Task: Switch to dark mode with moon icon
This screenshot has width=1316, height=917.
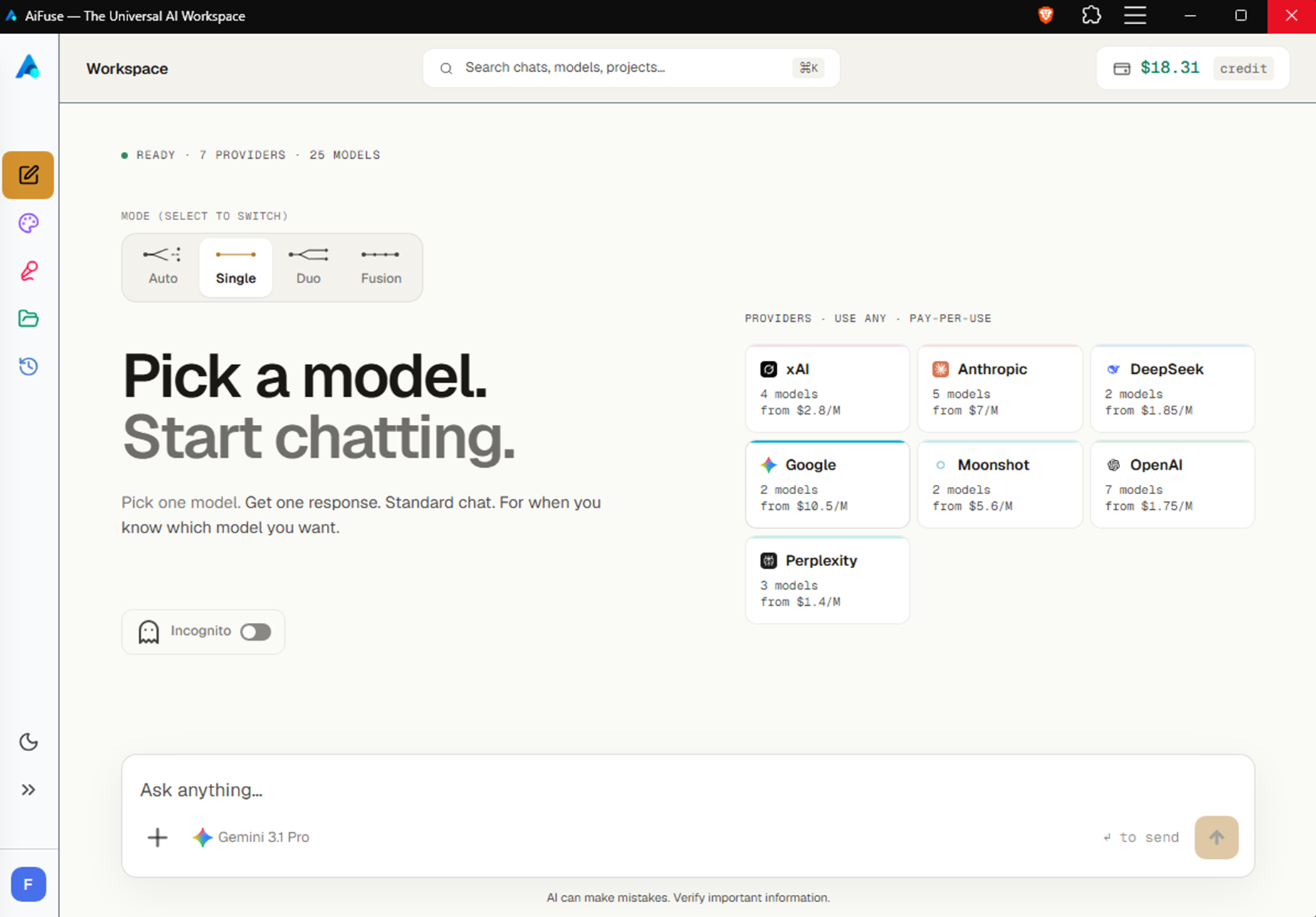Action: (28, 742)
